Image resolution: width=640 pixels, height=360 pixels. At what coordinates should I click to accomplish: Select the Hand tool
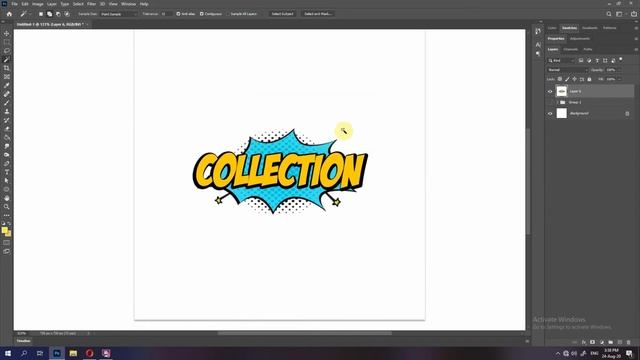point(7,198)
